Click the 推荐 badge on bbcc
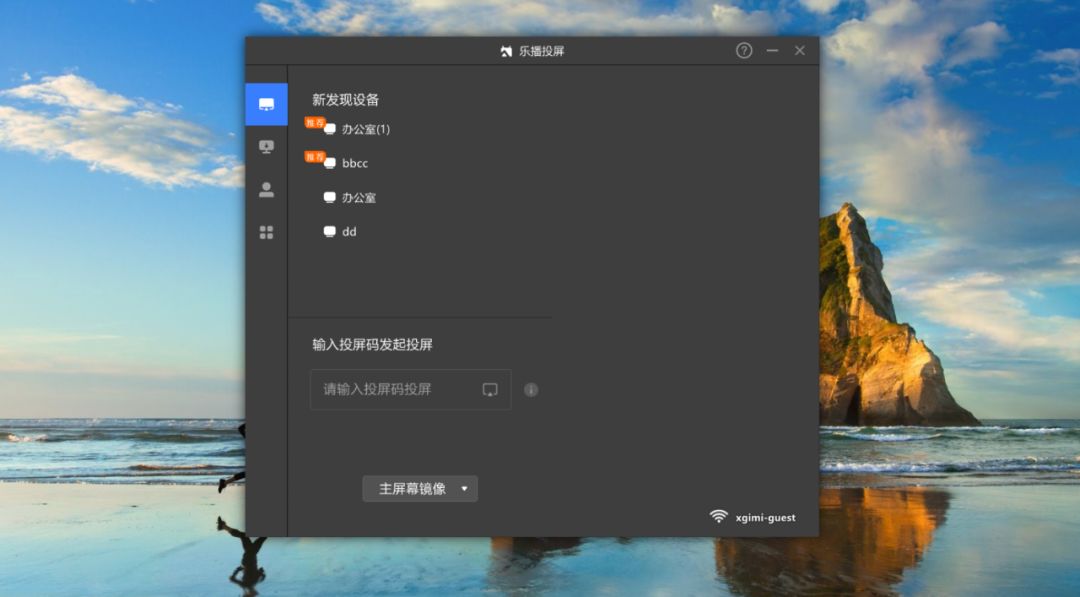Image resolution: width=1080 pixels, height=597 pixels. 315,156
